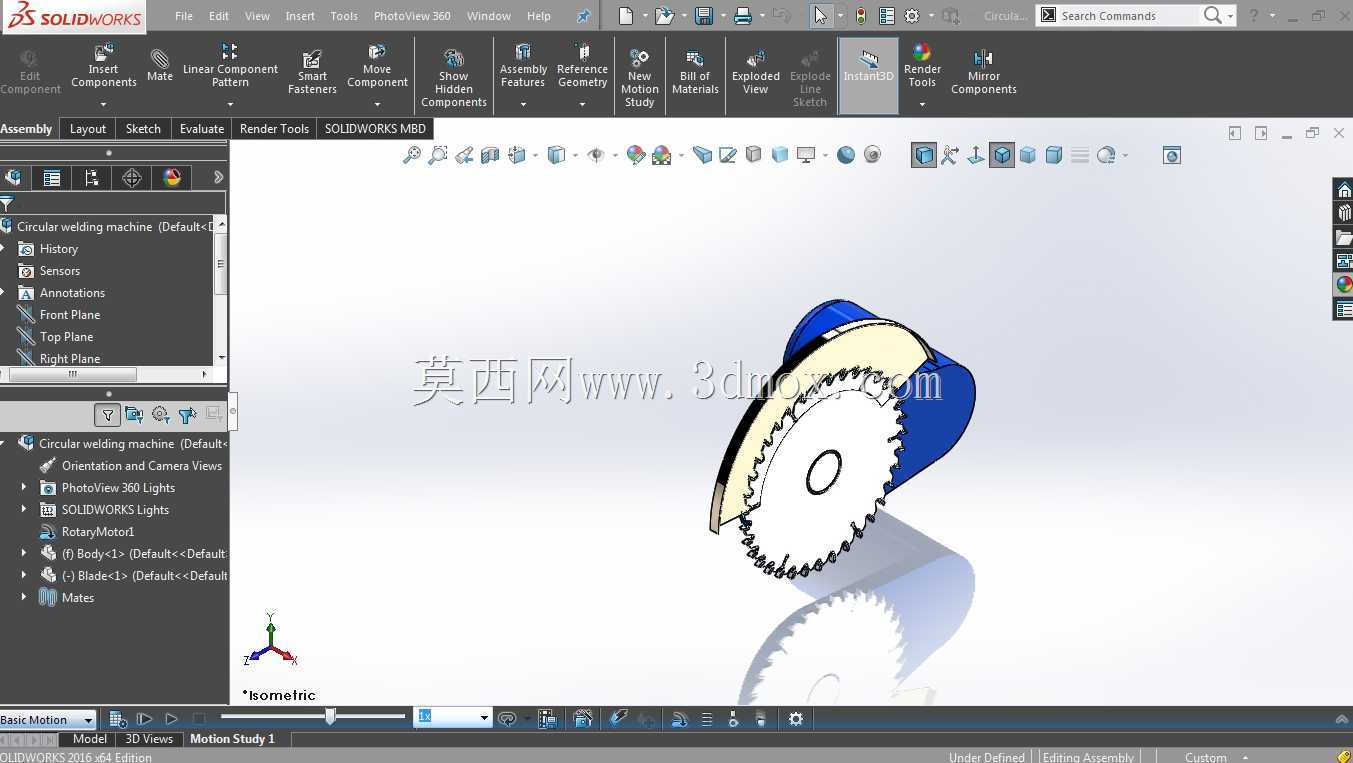Expand the Mates folder

point(24,597)
